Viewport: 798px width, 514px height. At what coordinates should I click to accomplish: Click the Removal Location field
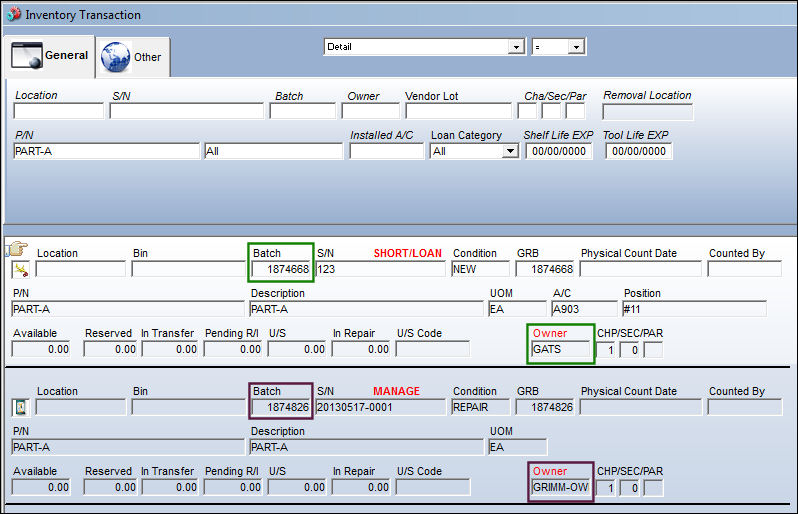click(x=647, y=112)
